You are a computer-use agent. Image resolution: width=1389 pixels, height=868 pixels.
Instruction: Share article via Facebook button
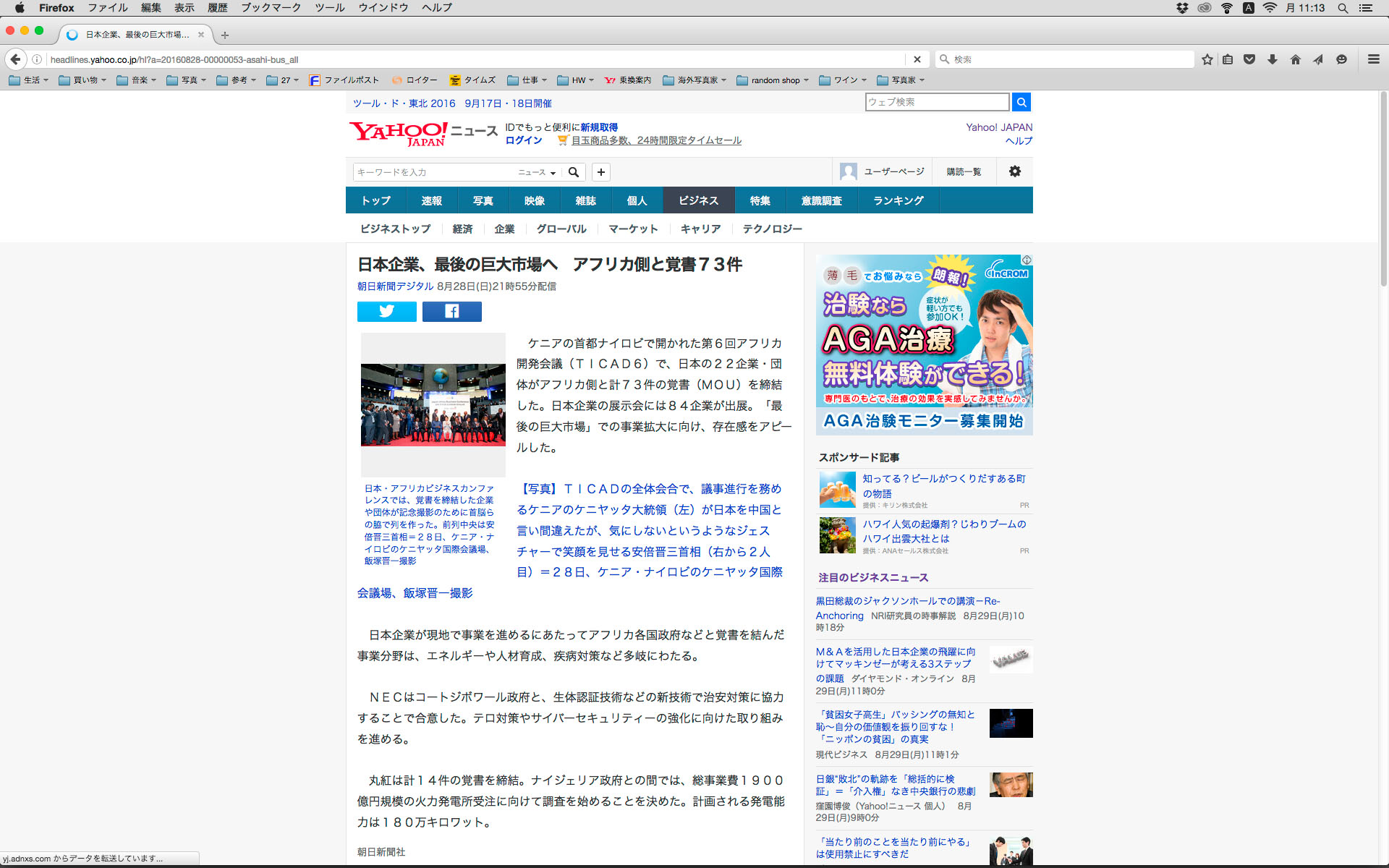point(451,311)
